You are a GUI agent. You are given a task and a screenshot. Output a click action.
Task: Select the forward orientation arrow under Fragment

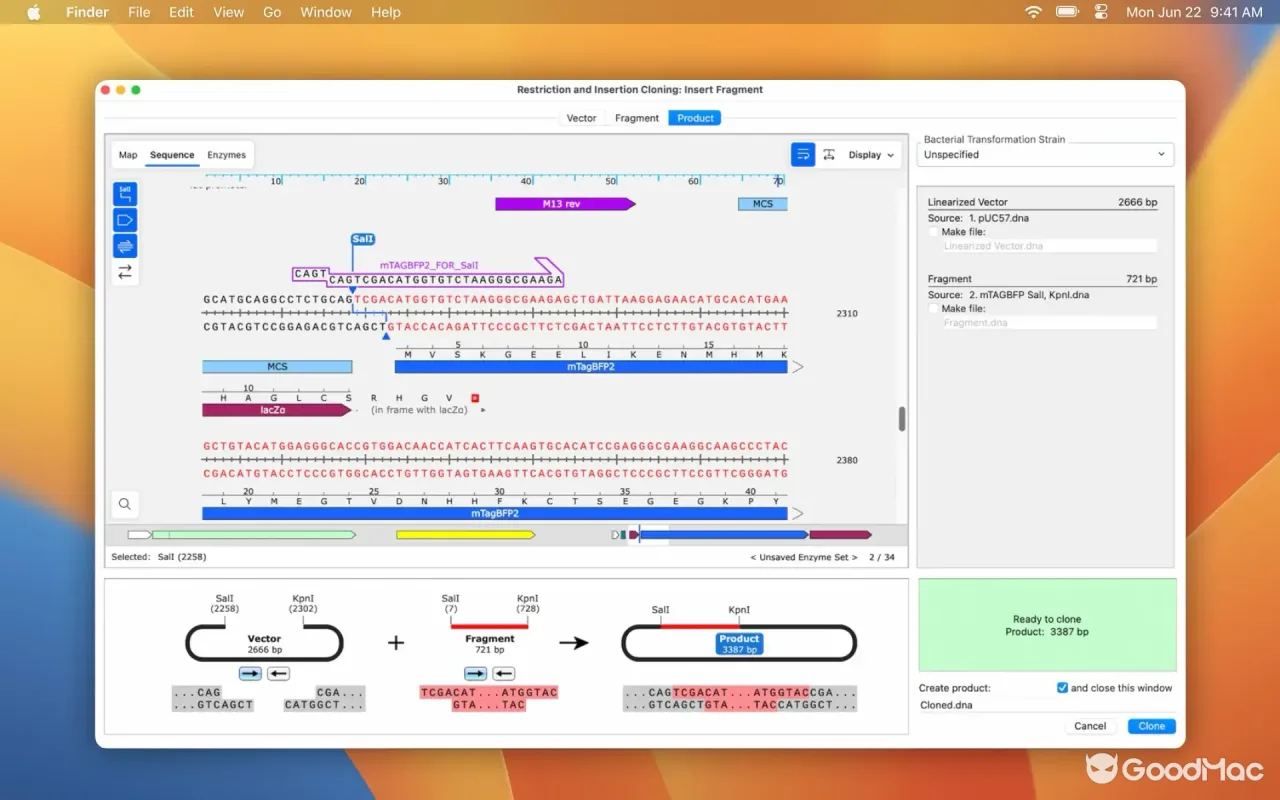[476, 674]
